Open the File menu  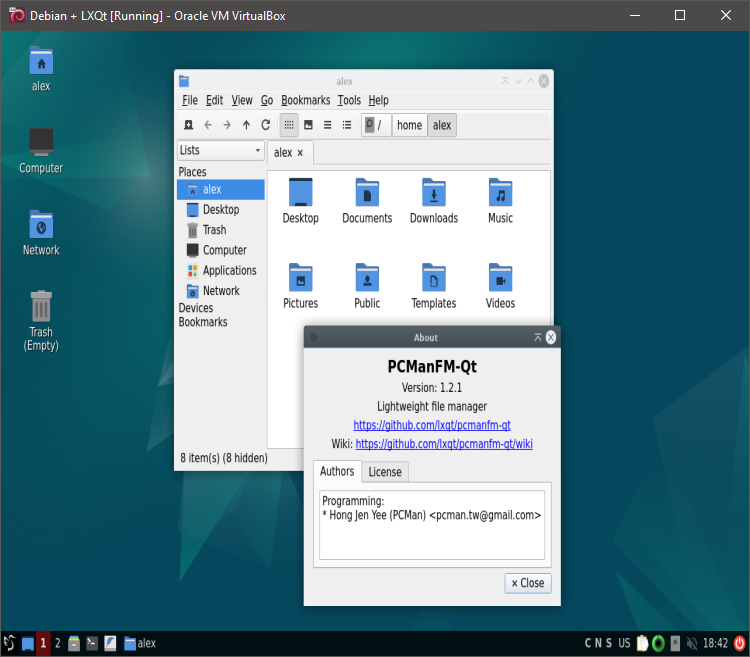coord(190,100)
